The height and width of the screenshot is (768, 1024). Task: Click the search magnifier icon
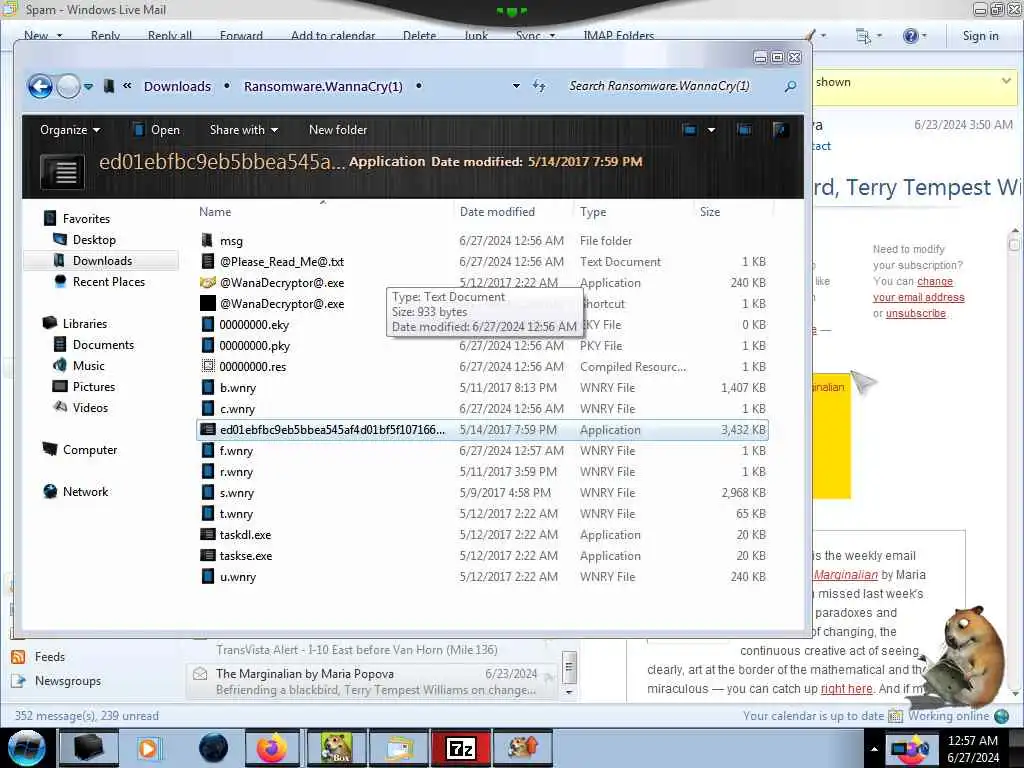click(x=790, y=86)
